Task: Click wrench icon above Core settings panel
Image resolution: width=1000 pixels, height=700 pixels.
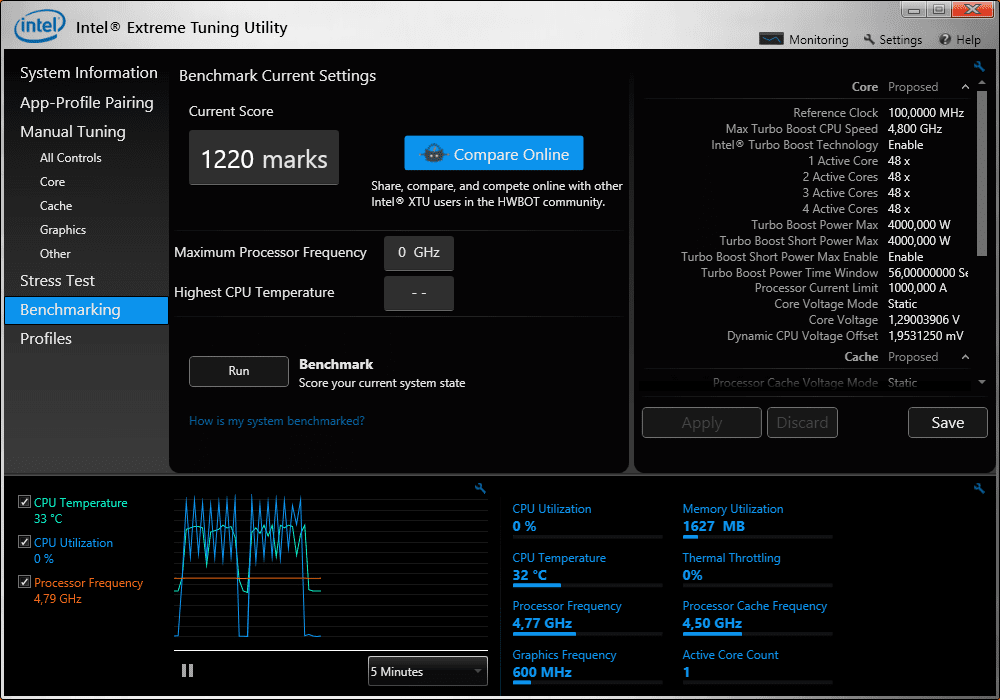Action: pyautogui.click(x=979, y=66)
